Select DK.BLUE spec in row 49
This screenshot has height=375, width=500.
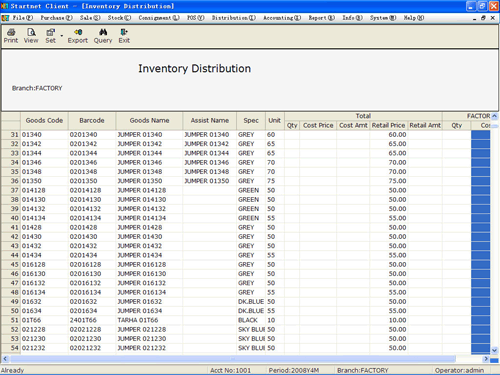251,302
